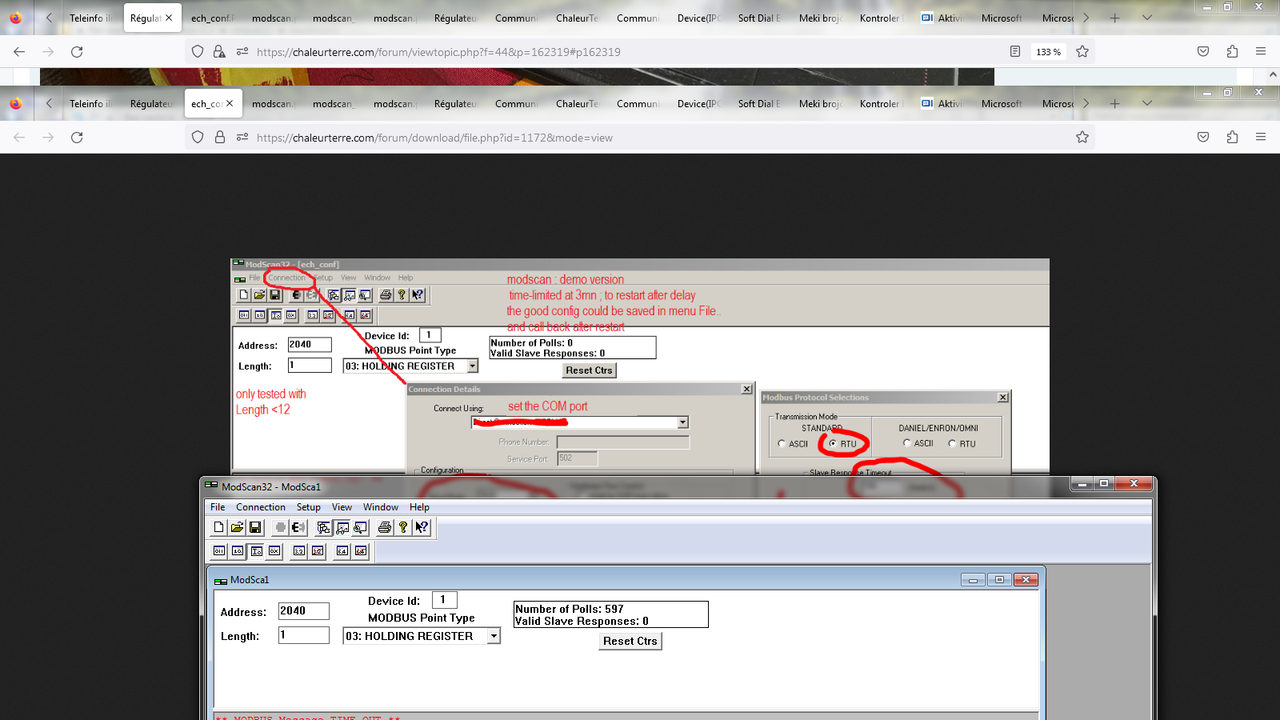Open new tab in top Firefox window
This screenshot has height=720, width=1280.
coord(1115,18)
